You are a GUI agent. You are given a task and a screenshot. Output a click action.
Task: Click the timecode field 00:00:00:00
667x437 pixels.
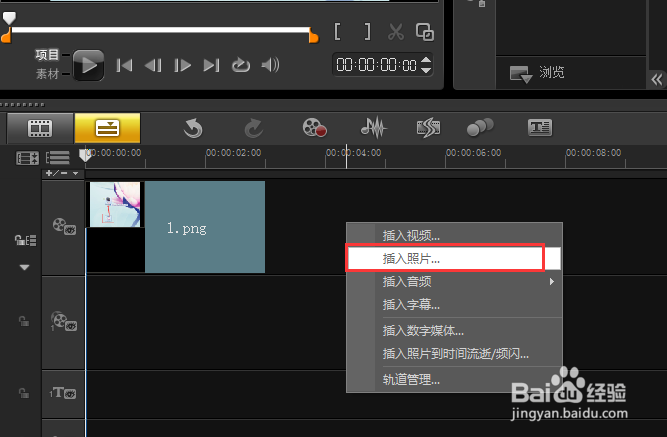click(376, 65)
